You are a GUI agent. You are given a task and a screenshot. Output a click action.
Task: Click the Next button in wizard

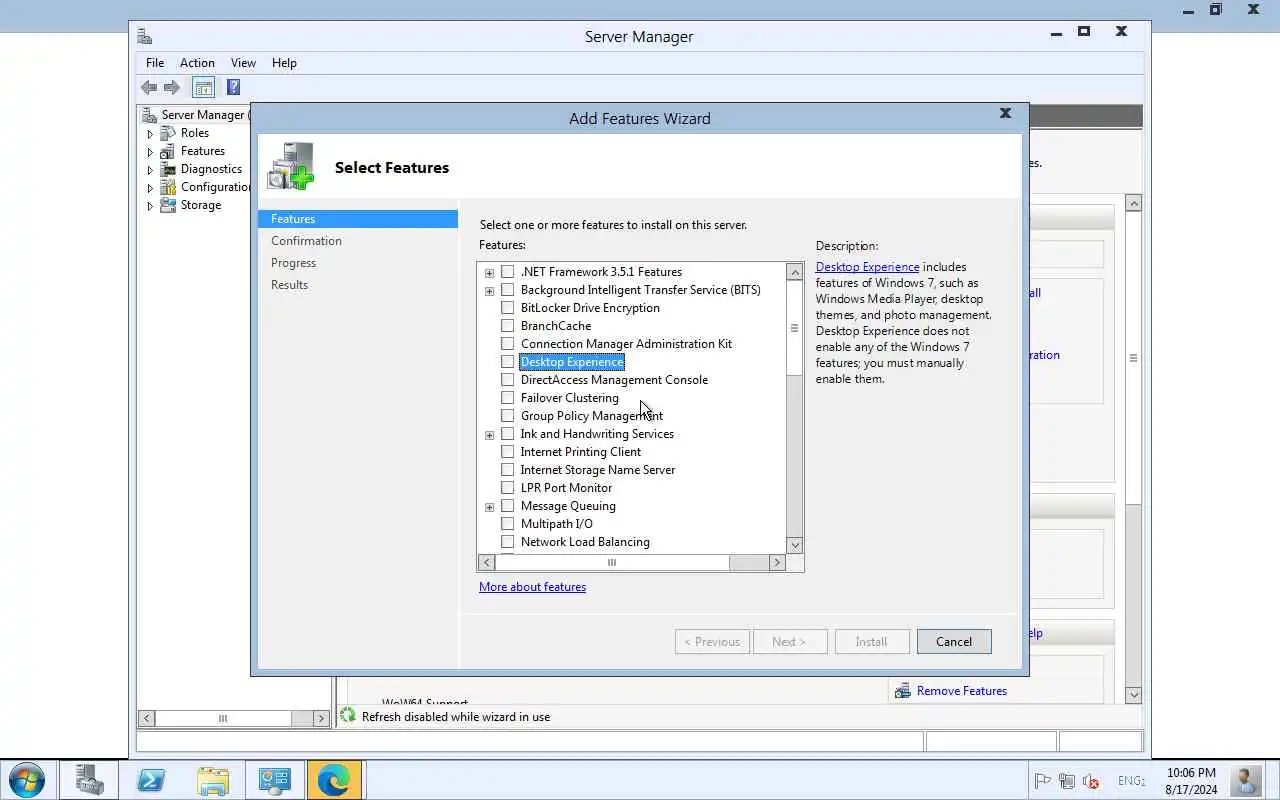pyautogui.click(x=789, y=642)
